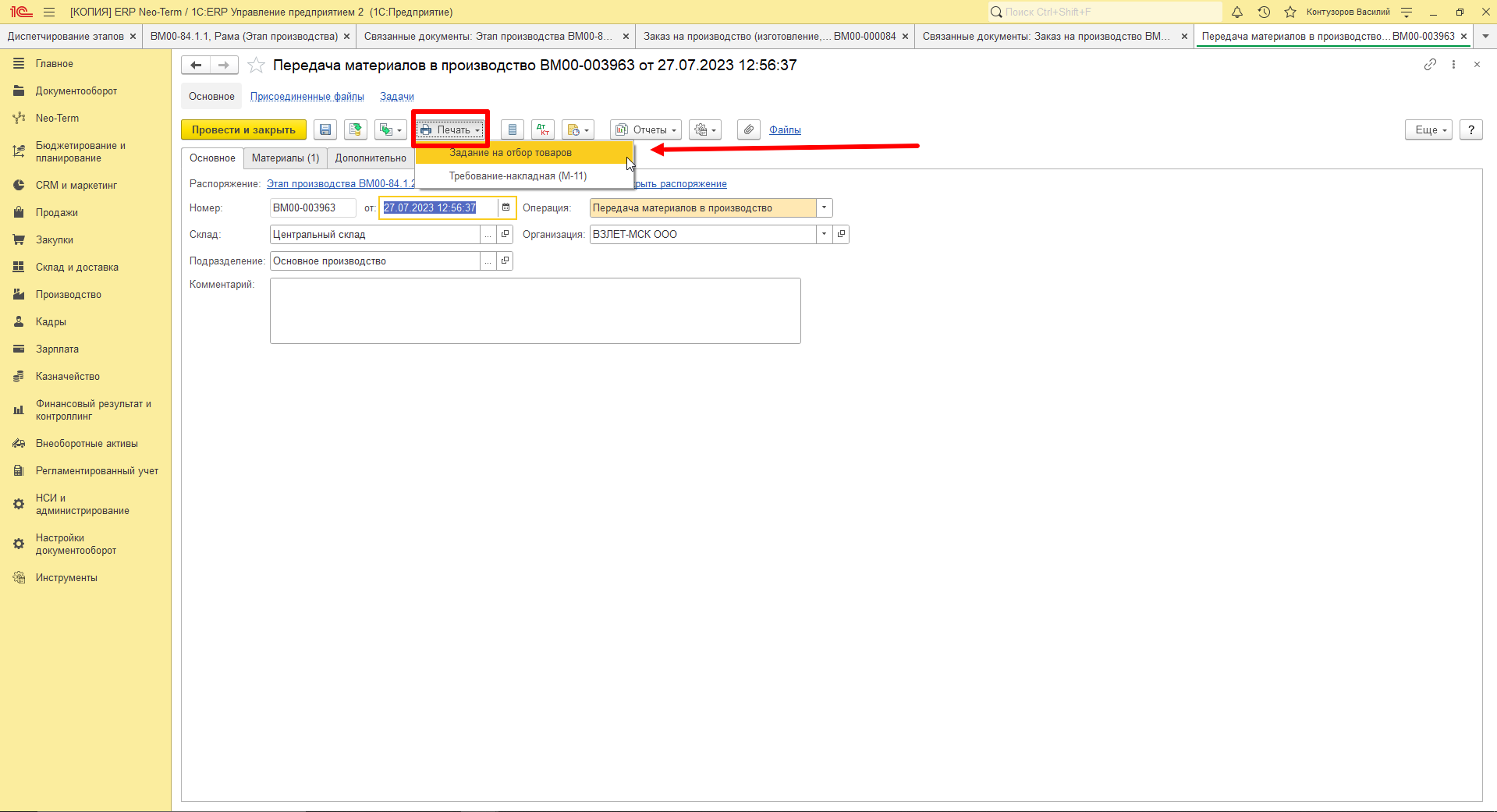Open the calendar picker next to date field
The height and width of the screenshot is (812, 1497).
click(x=506, y=207)
